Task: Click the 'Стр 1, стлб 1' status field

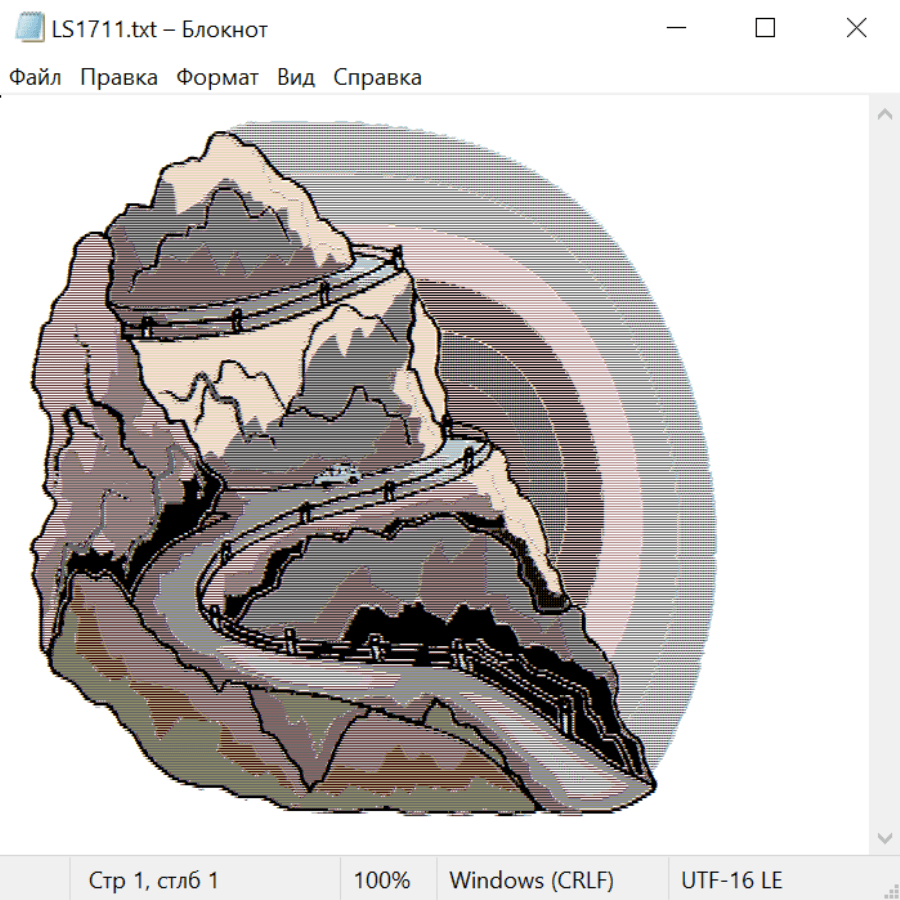Action: coord(153,880)
